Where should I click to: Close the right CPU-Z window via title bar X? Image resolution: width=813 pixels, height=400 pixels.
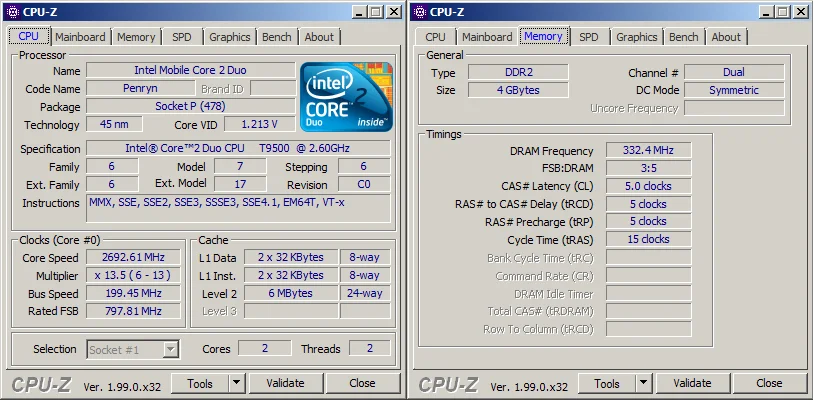[802, 11]
